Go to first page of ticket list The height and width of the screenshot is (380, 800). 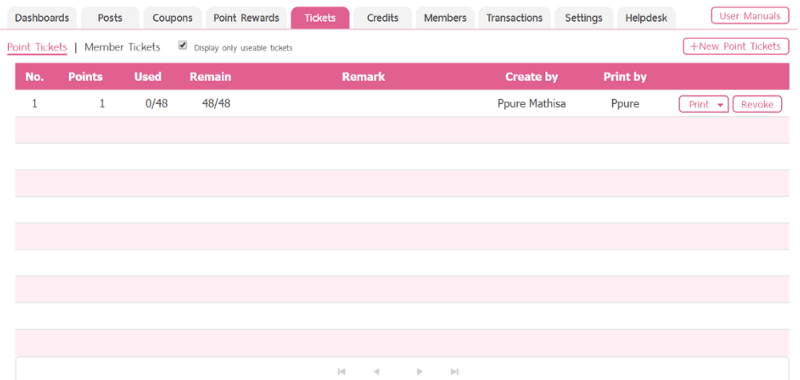click(x=342, y=371)
